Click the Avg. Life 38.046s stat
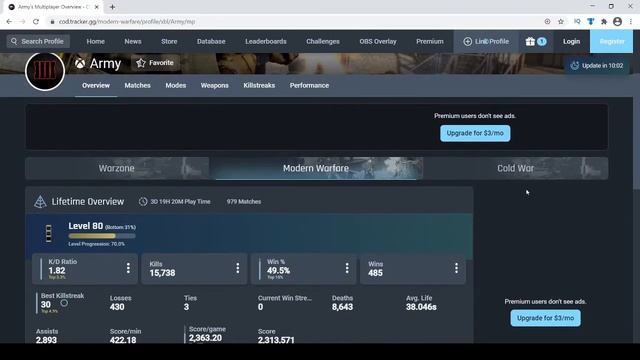Image resolution: width=640 pixels, height=360 pixels. click(421, 303)
